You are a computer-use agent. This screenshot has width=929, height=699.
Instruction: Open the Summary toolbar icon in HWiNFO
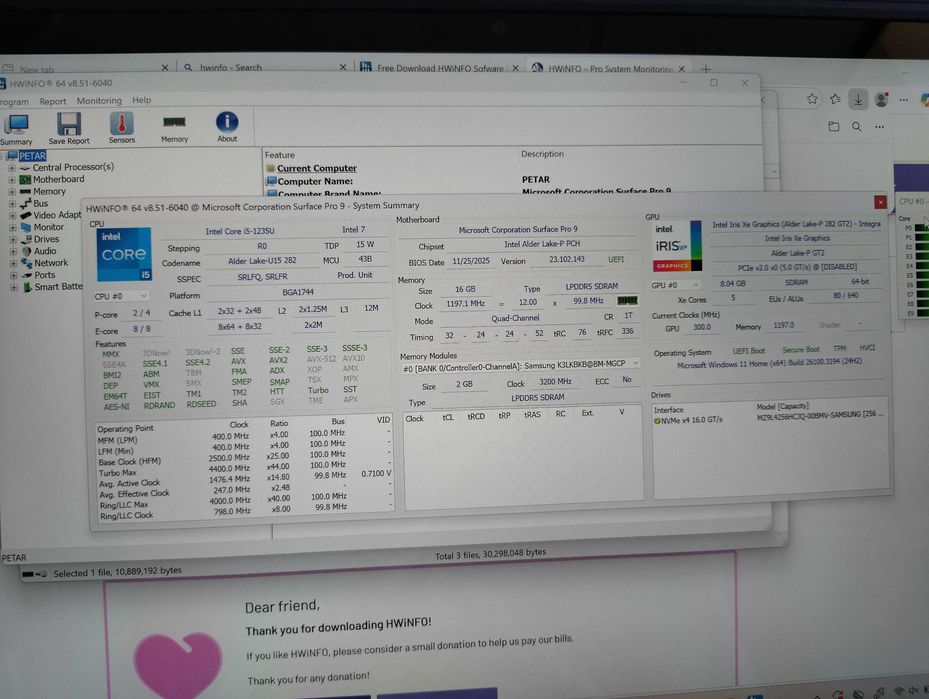click(x=16, y=130)
